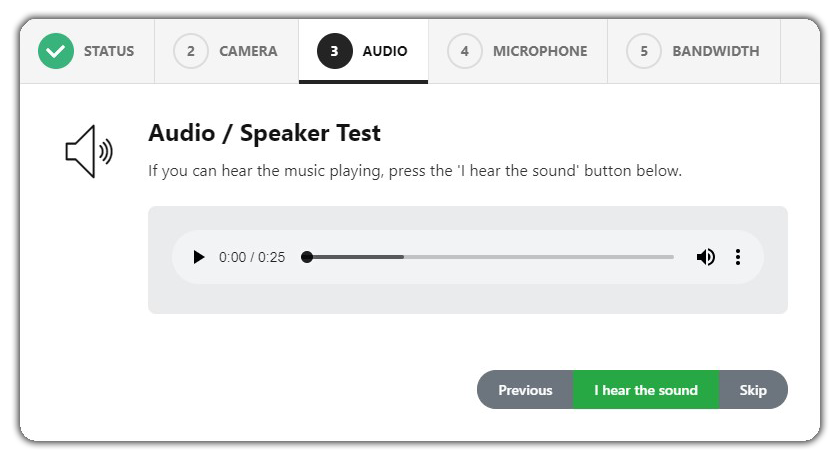Image resolution: width=839 pixels, height=460 pixels.
Task: Play the audio test clip
Action: coord(199,257)
